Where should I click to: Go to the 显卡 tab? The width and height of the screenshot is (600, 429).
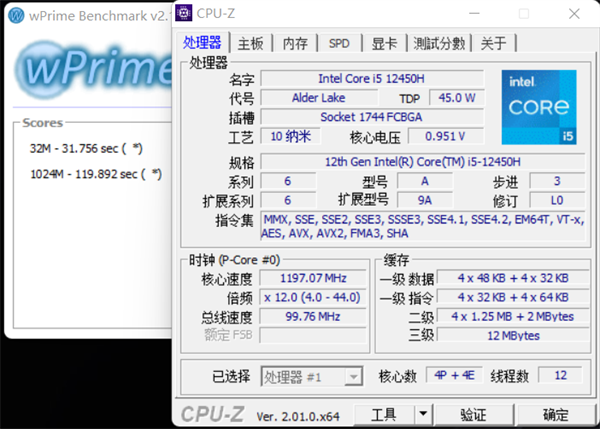point(384,43)
